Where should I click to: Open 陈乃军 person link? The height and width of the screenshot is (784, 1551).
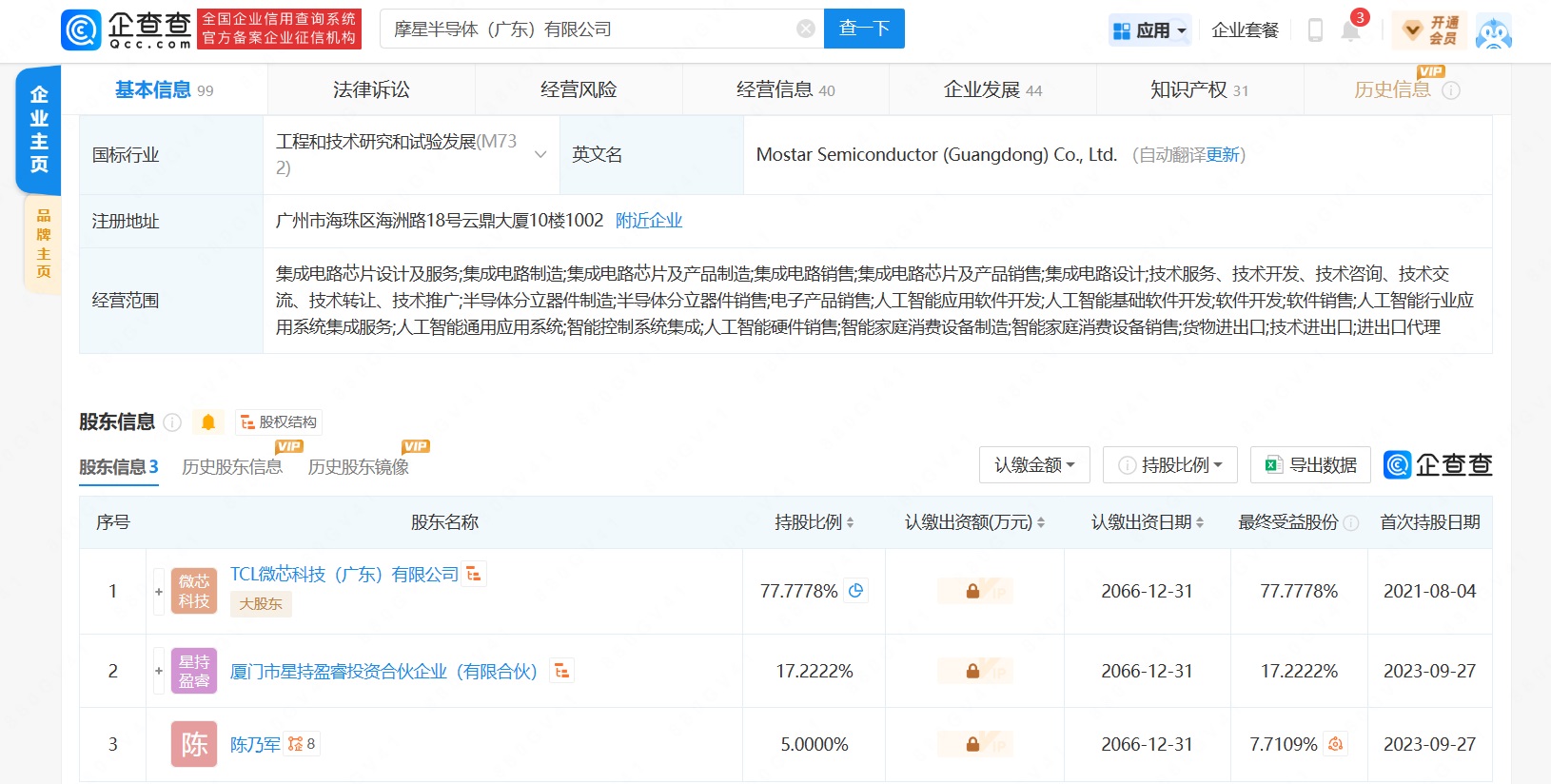(x=255, y=745)
